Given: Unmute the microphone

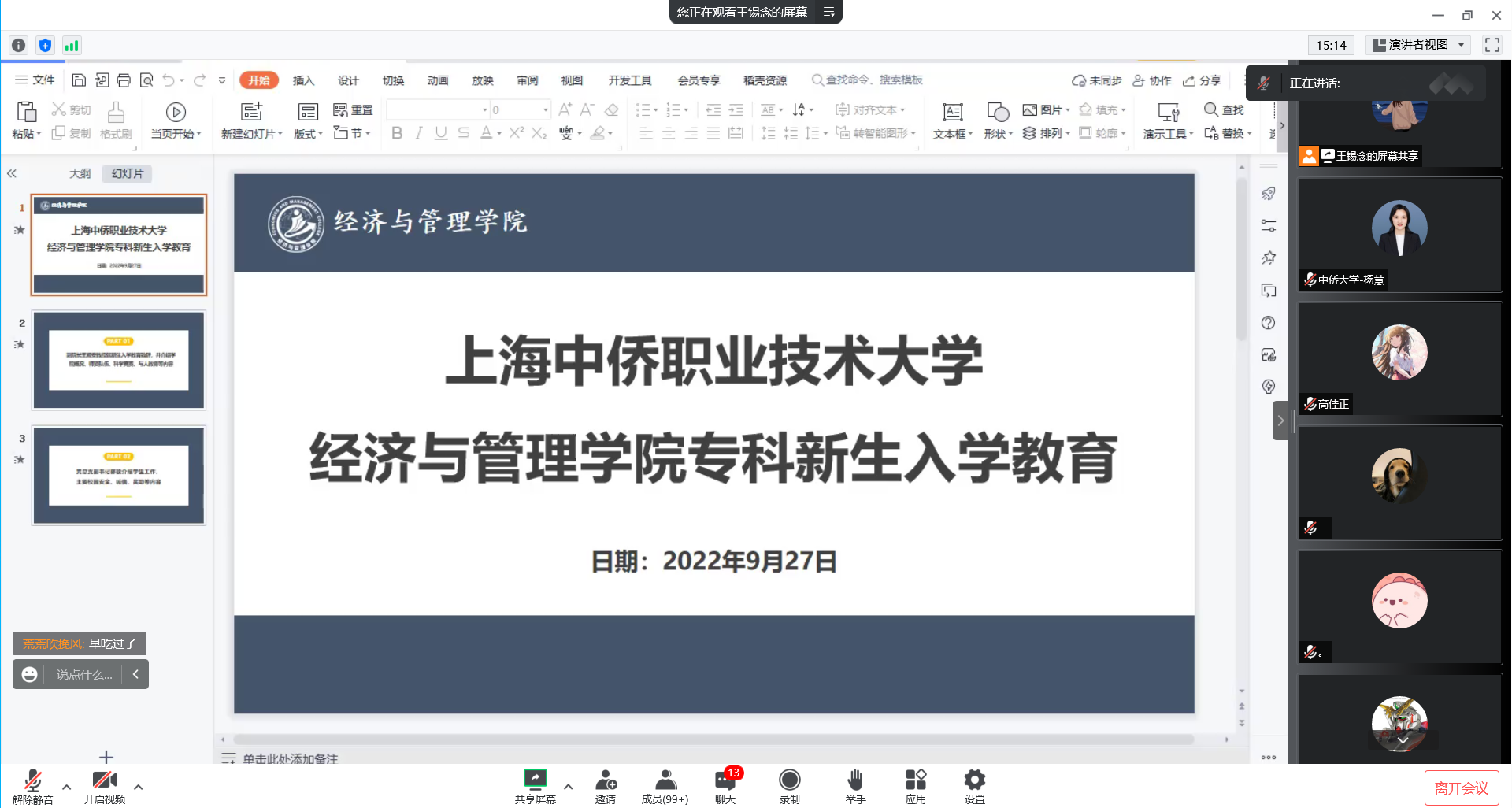Looking at the screenshot, I should 33,780.
